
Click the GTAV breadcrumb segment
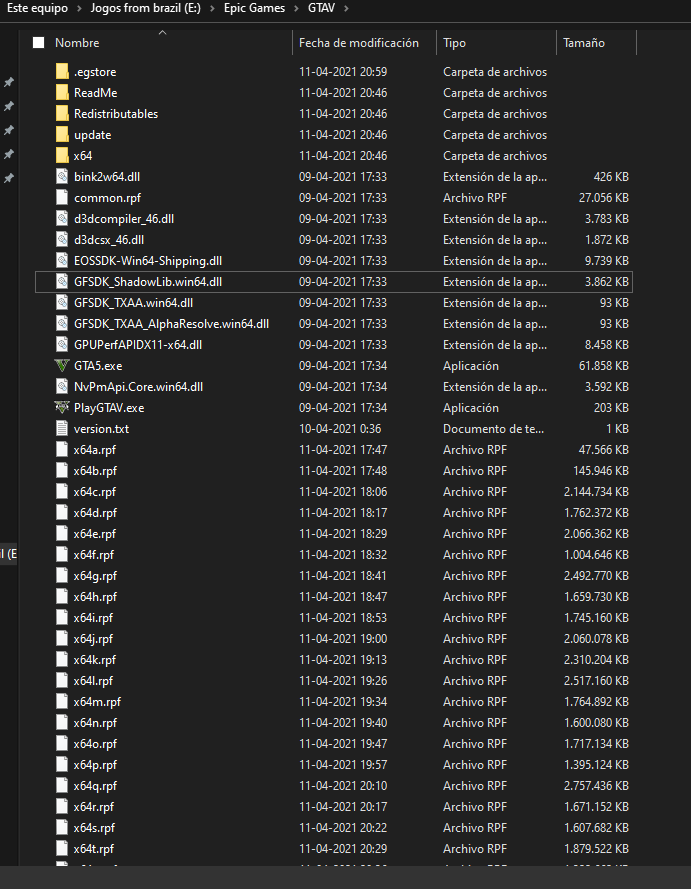click(321, 9)
